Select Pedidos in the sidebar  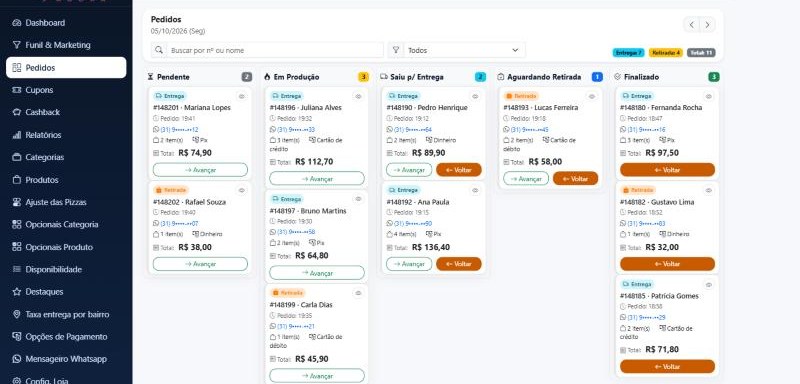(x=66, y=67)
